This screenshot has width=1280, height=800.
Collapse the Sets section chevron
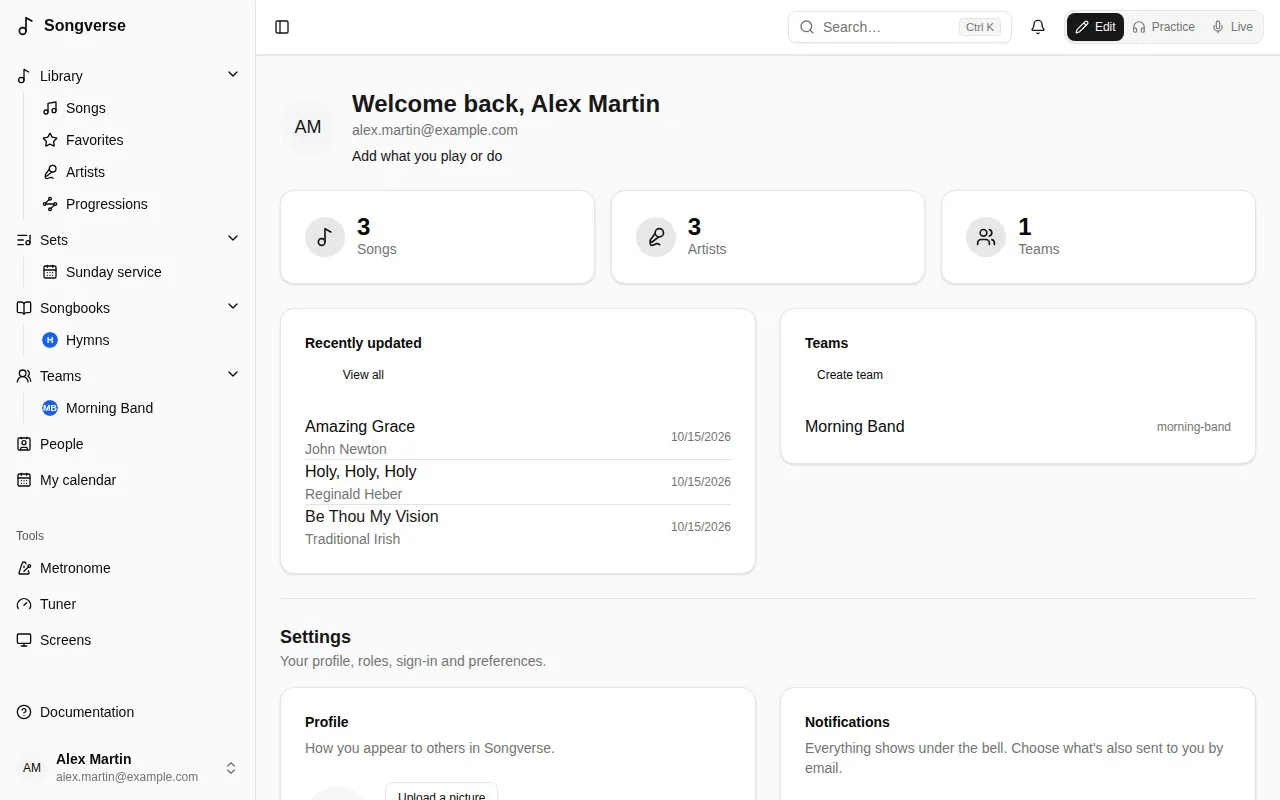click(233, 239)
